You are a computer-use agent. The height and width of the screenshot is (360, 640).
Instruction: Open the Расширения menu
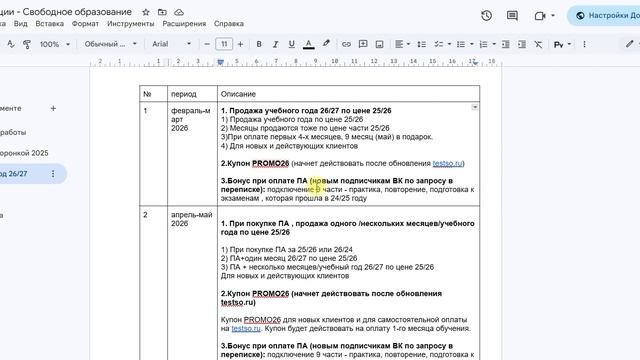pos(184,24)
